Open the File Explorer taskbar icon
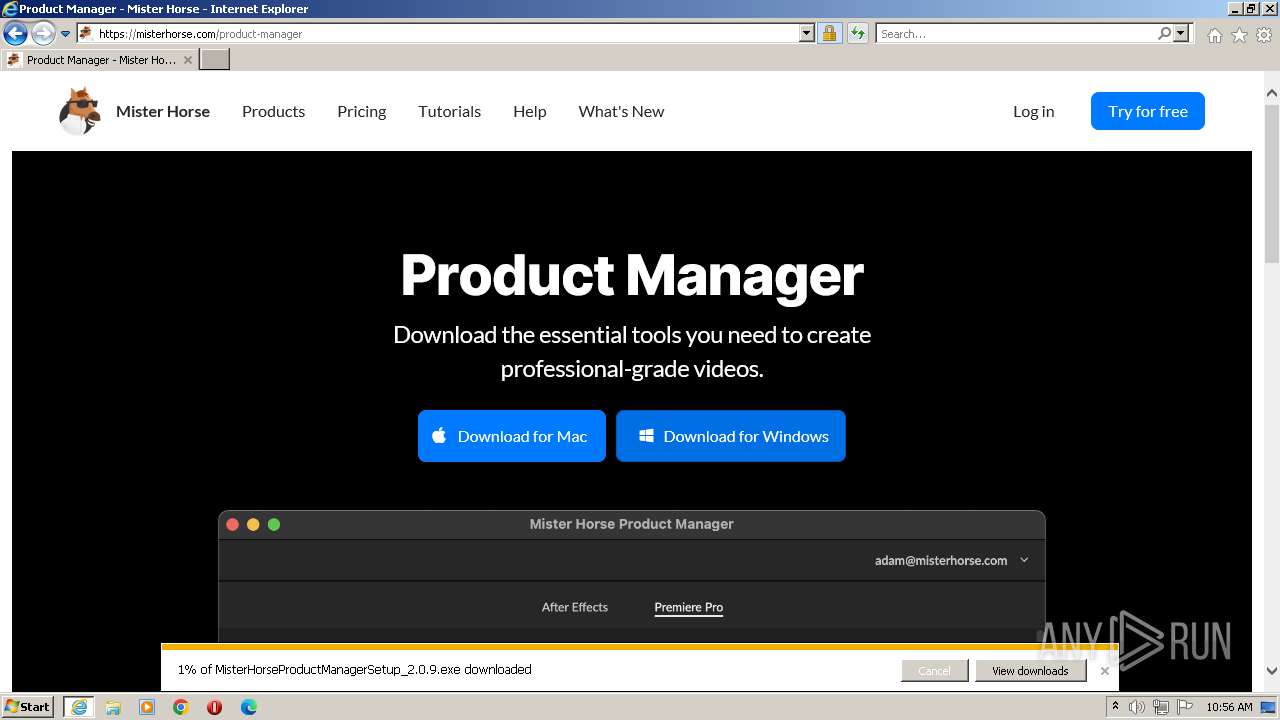This screenshot has height=720, width=1280. [x=113, y=707]
